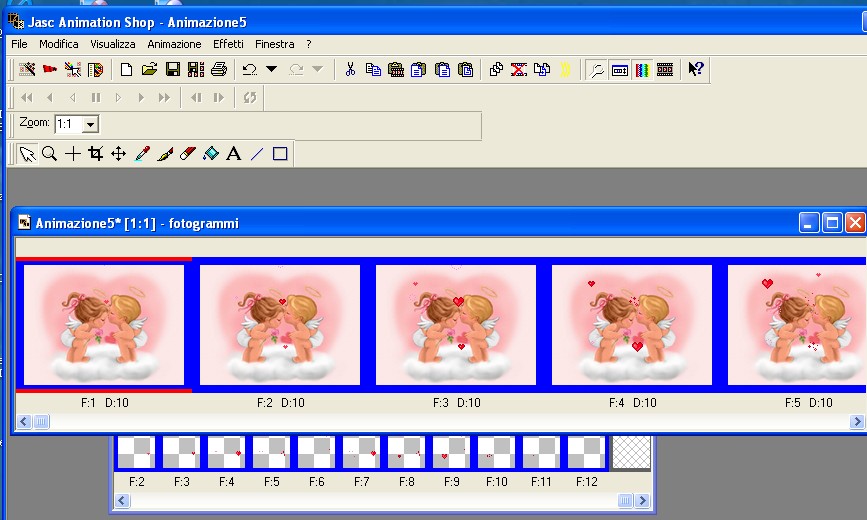
Task: Click left scroll arrow of Animazione5 frames
Action: pos(24,422)
